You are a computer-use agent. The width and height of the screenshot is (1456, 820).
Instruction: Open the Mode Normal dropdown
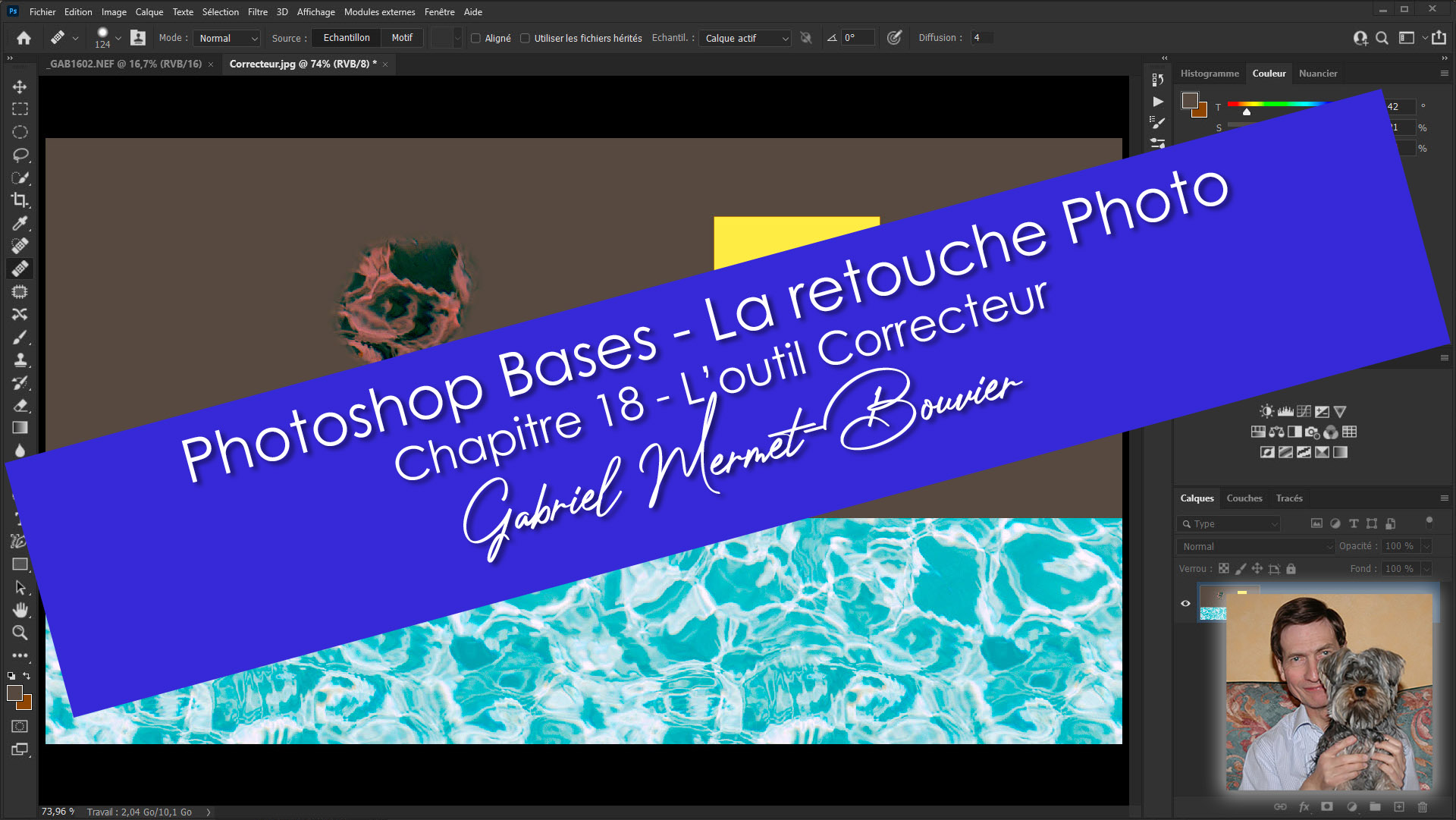tap(227, 38)
